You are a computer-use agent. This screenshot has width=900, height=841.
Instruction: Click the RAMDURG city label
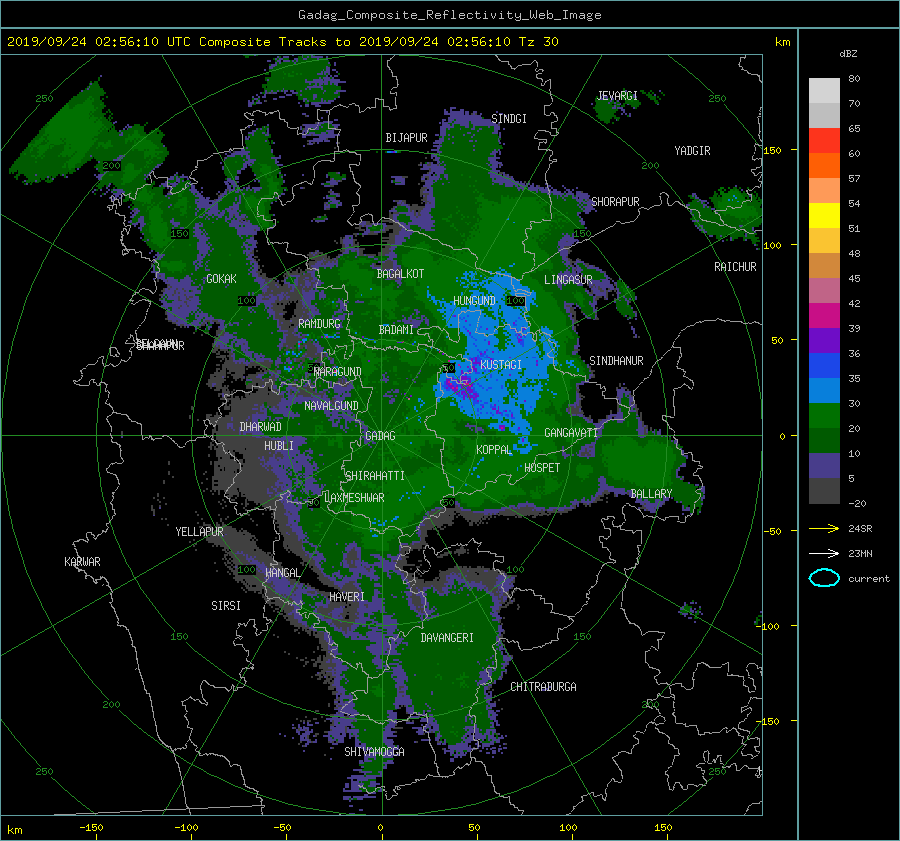319,324
